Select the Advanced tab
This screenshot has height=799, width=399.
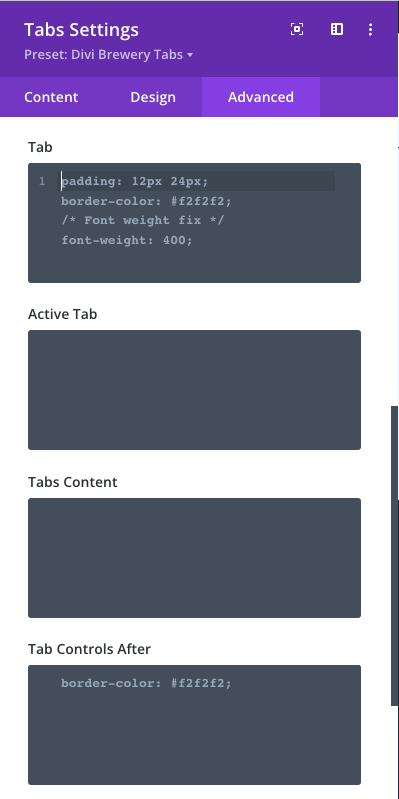point(261,97)
